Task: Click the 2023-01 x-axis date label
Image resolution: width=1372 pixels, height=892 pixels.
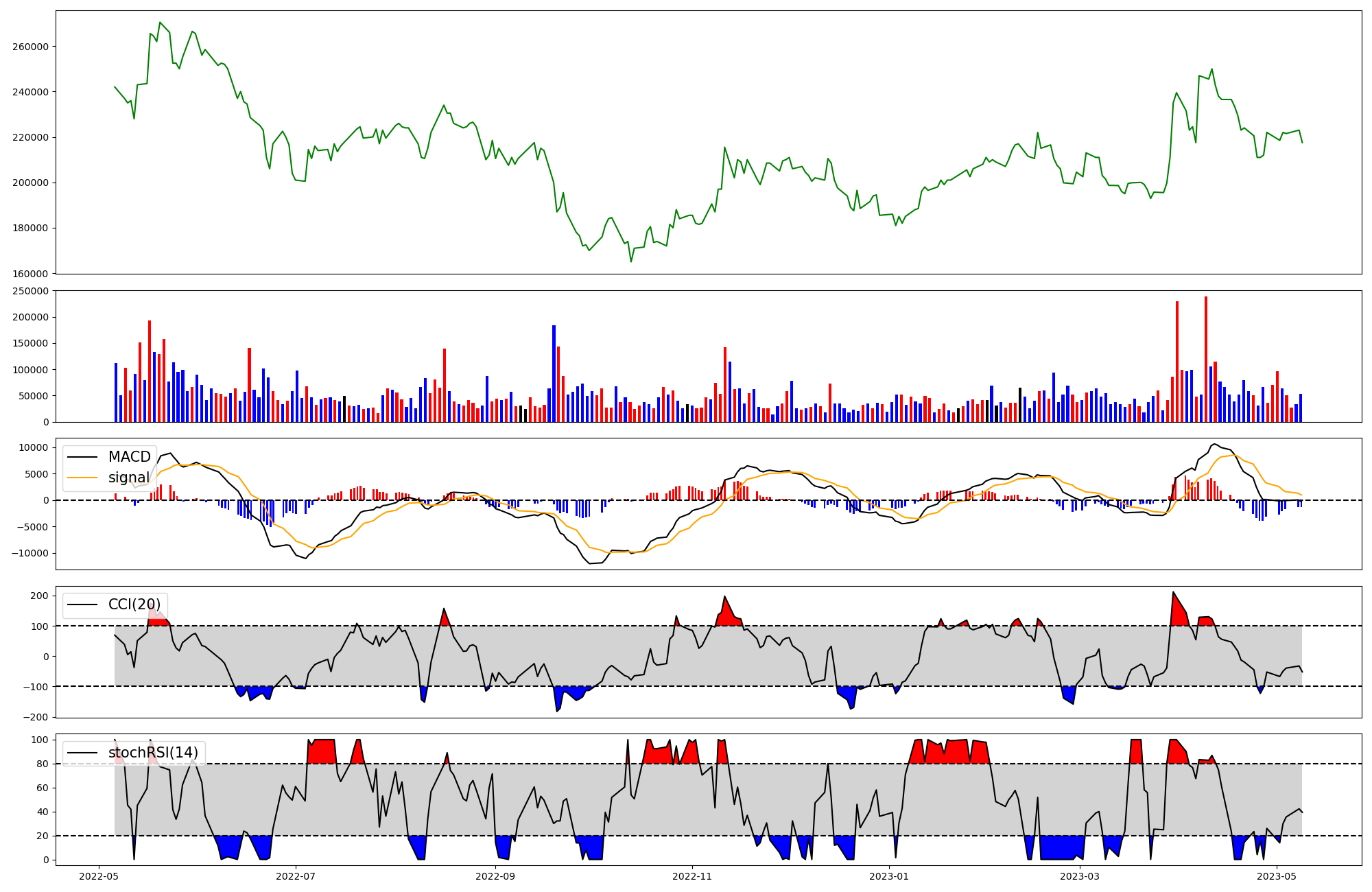Action: pyautogui.click(x=889, y=876)
